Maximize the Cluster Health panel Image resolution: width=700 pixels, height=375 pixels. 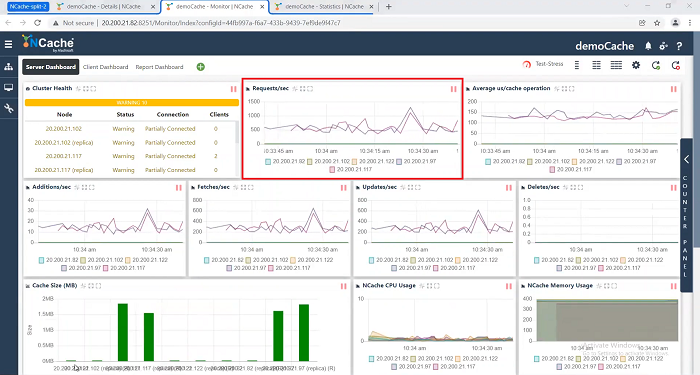[93, 88]
